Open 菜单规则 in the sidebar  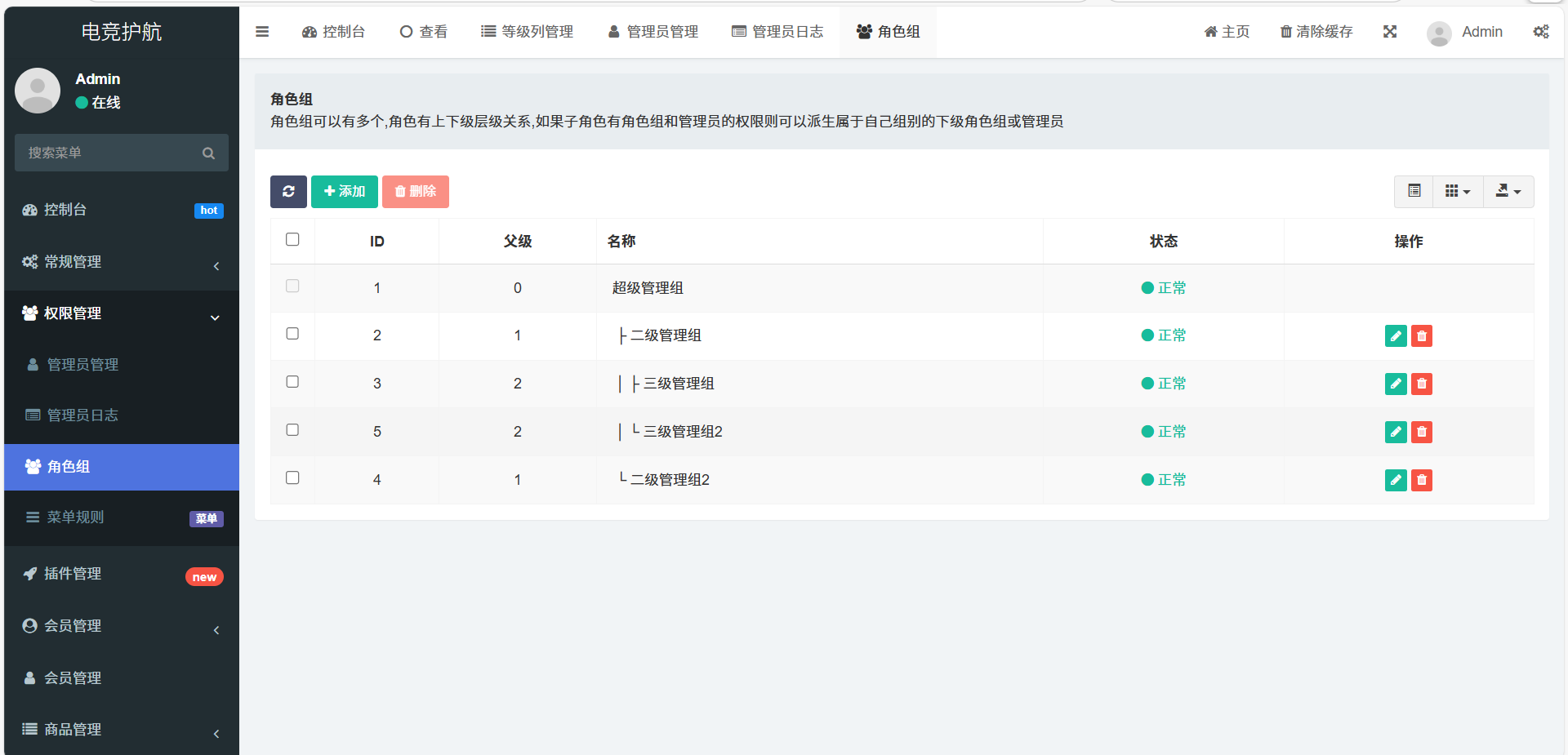coord(75,517)
